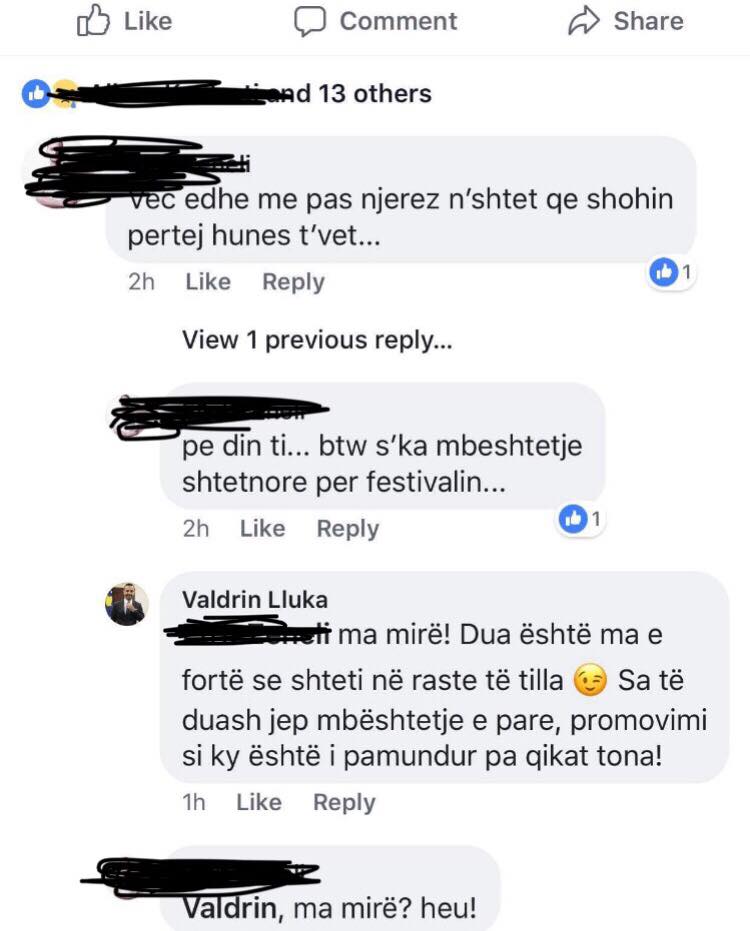Open the Valdrin Lluka name link
The height and width of the screenshot is (931, 750).
tap(255, 600)
